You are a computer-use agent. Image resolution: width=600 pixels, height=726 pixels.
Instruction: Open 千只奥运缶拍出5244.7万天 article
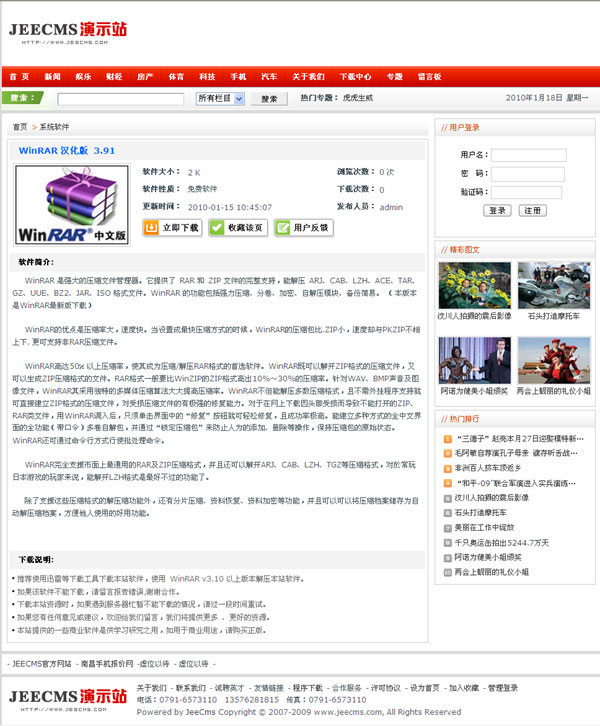coord(501,543)
